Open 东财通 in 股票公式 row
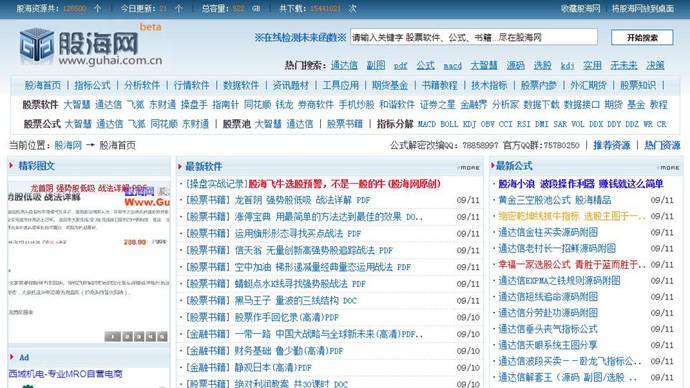 coord(195,124)
